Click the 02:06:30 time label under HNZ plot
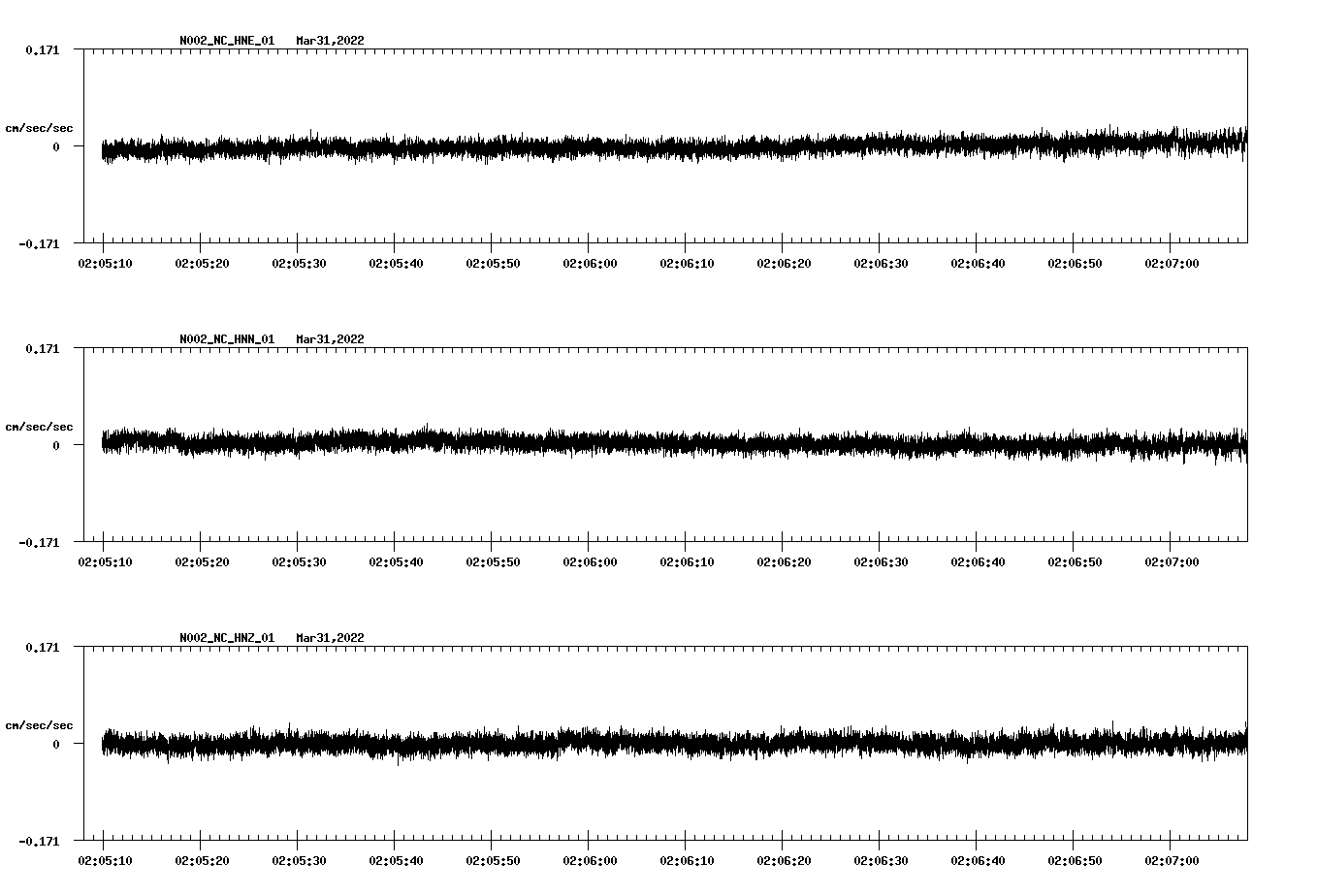 pos(881,860)
